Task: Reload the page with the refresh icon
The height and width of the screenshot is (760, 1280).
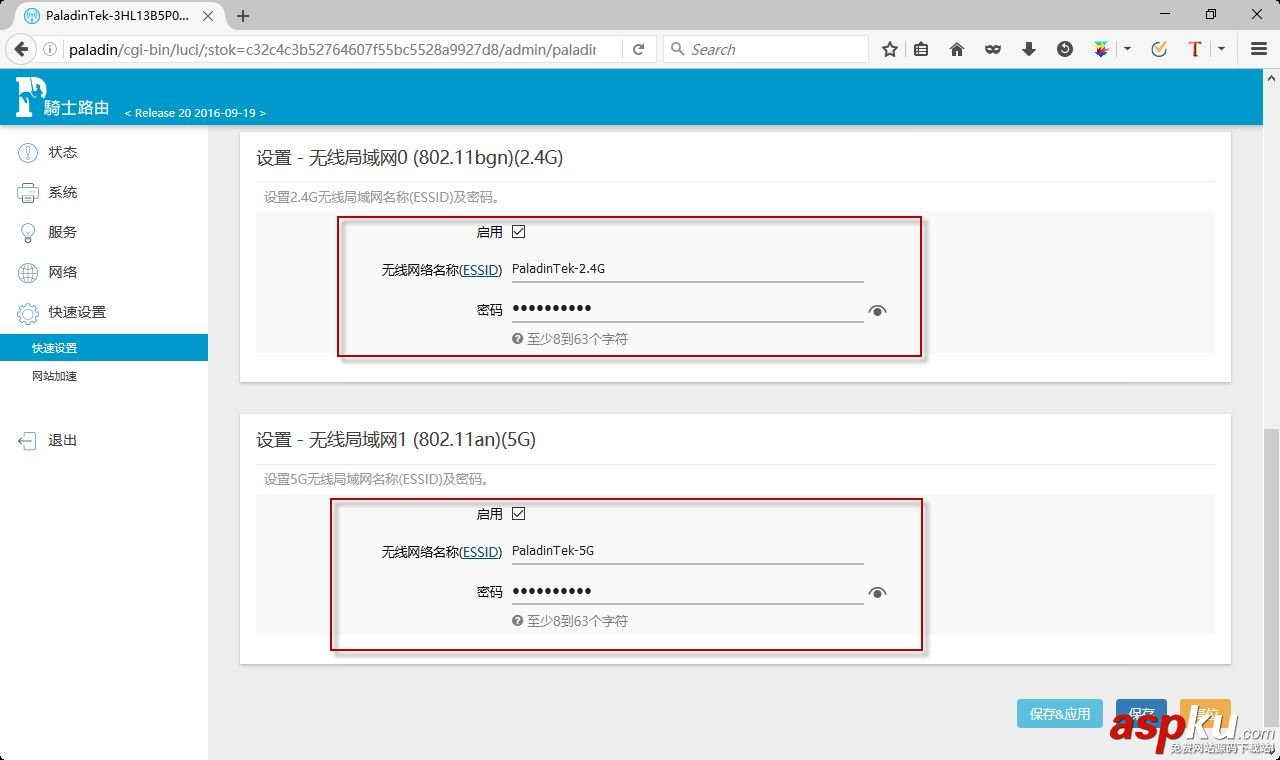Action: click(x=639, y=49)
